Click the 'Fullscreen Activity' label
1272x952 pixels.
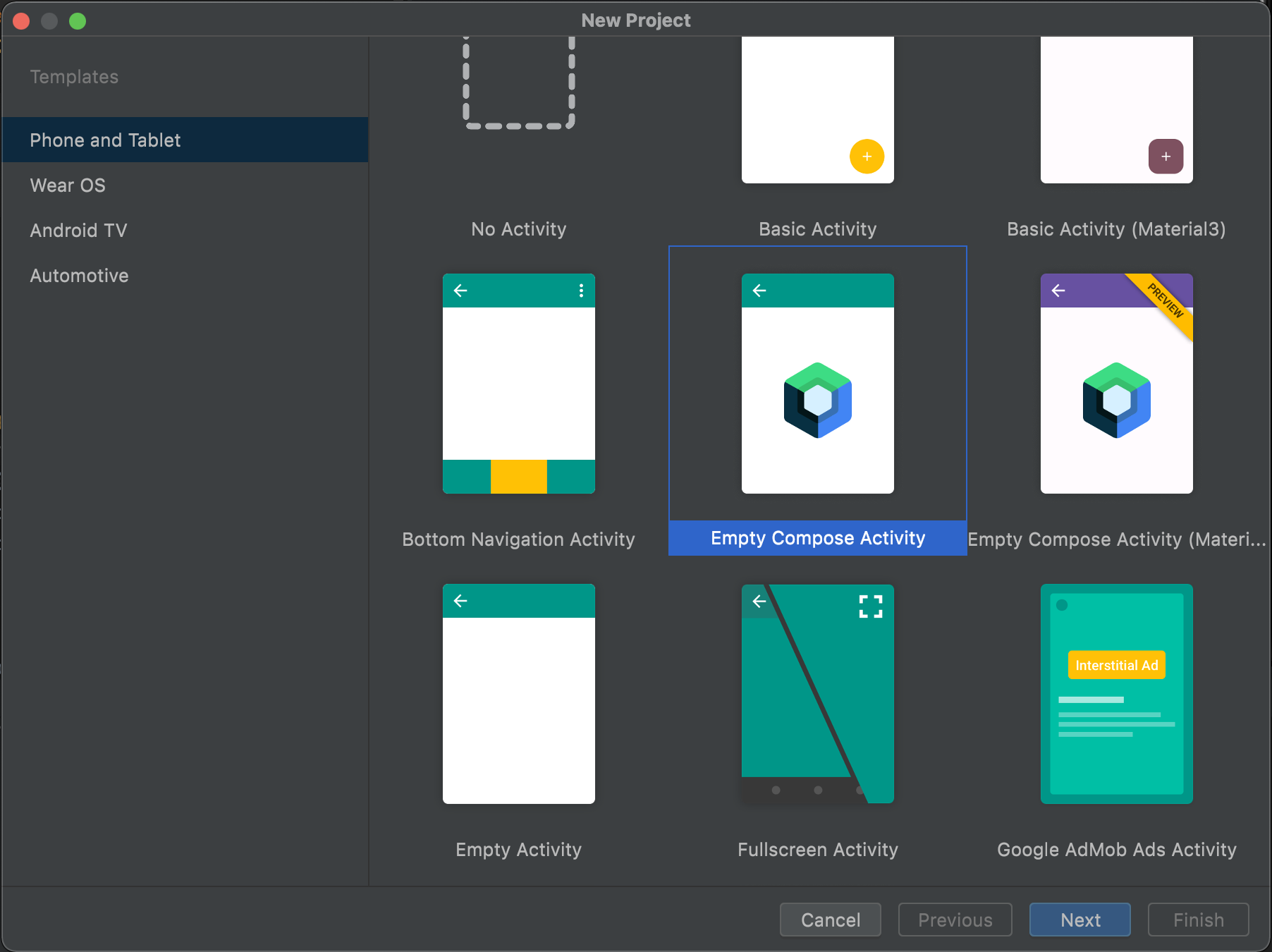[818, 850]
